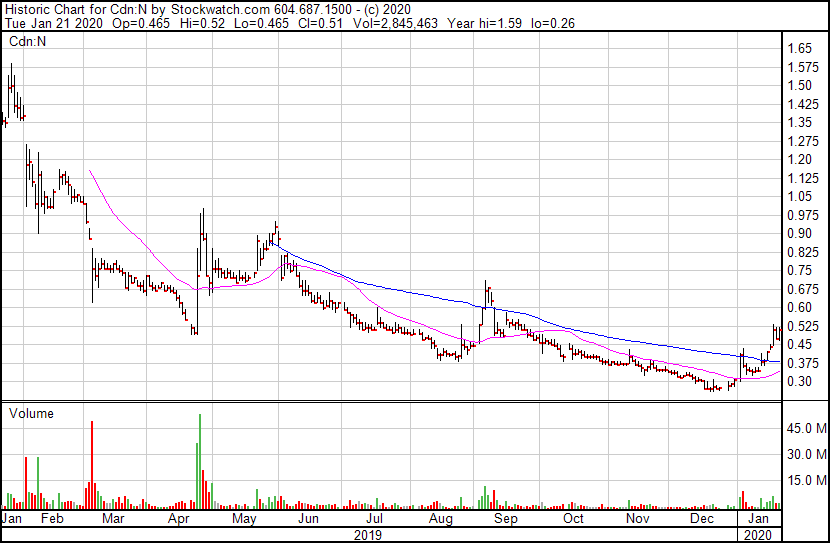Click the 0.60 price axis label
The height and width of the screenshot is (543, 830).
pyautogui.click(x=799, y=307)
